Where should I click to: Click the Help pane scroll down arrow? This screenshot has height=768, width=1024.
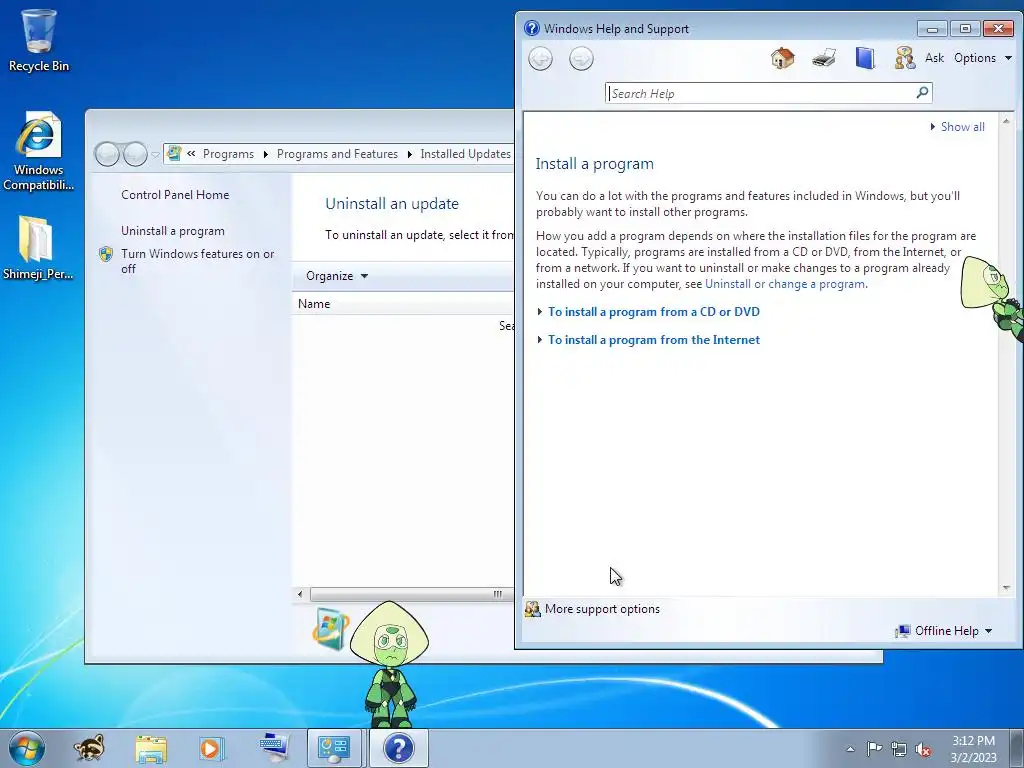click(1006, 588)
